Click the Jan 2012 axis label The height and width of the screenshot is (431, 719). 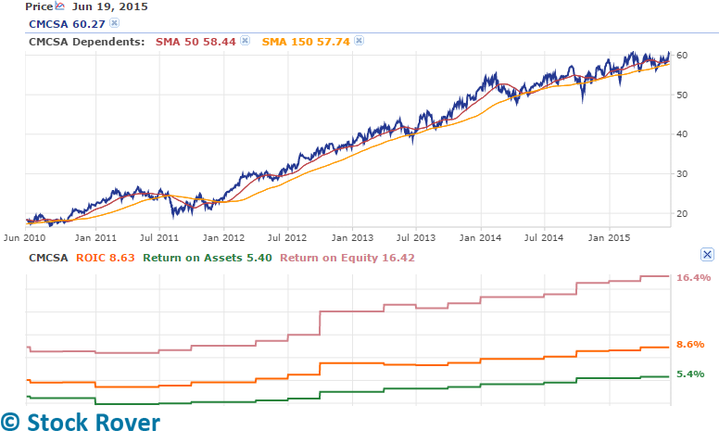[x=224, y=238]
